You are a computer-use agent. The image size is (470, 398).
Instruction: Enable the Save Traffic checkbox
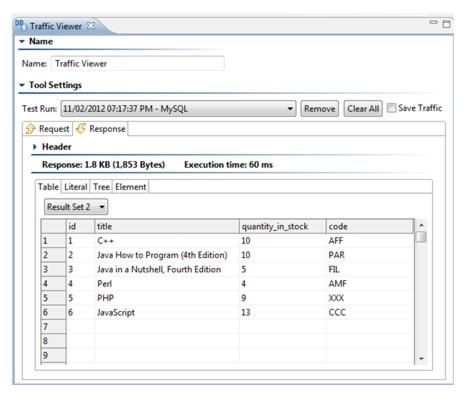pyautogui.click(x=391, y=108)
